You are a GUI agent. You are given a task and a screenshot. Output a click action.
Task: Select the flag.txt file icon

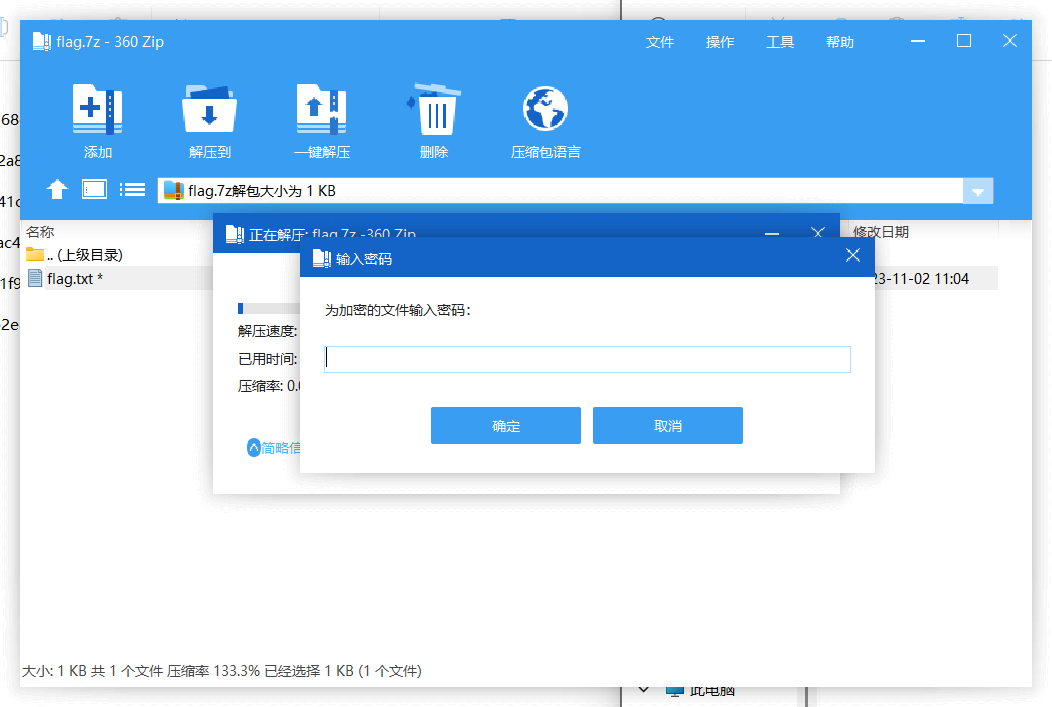[34, 278]
